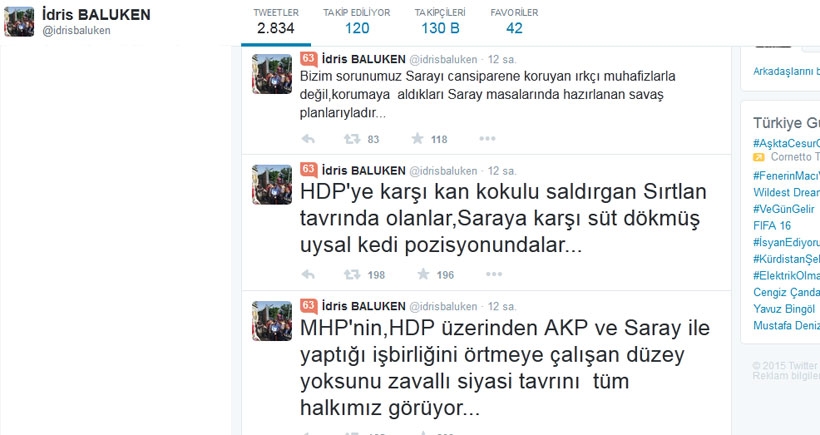Reply to the 'Bizim sorunumuz' tweet
This screenshot has width=820, height=435.
308,139
